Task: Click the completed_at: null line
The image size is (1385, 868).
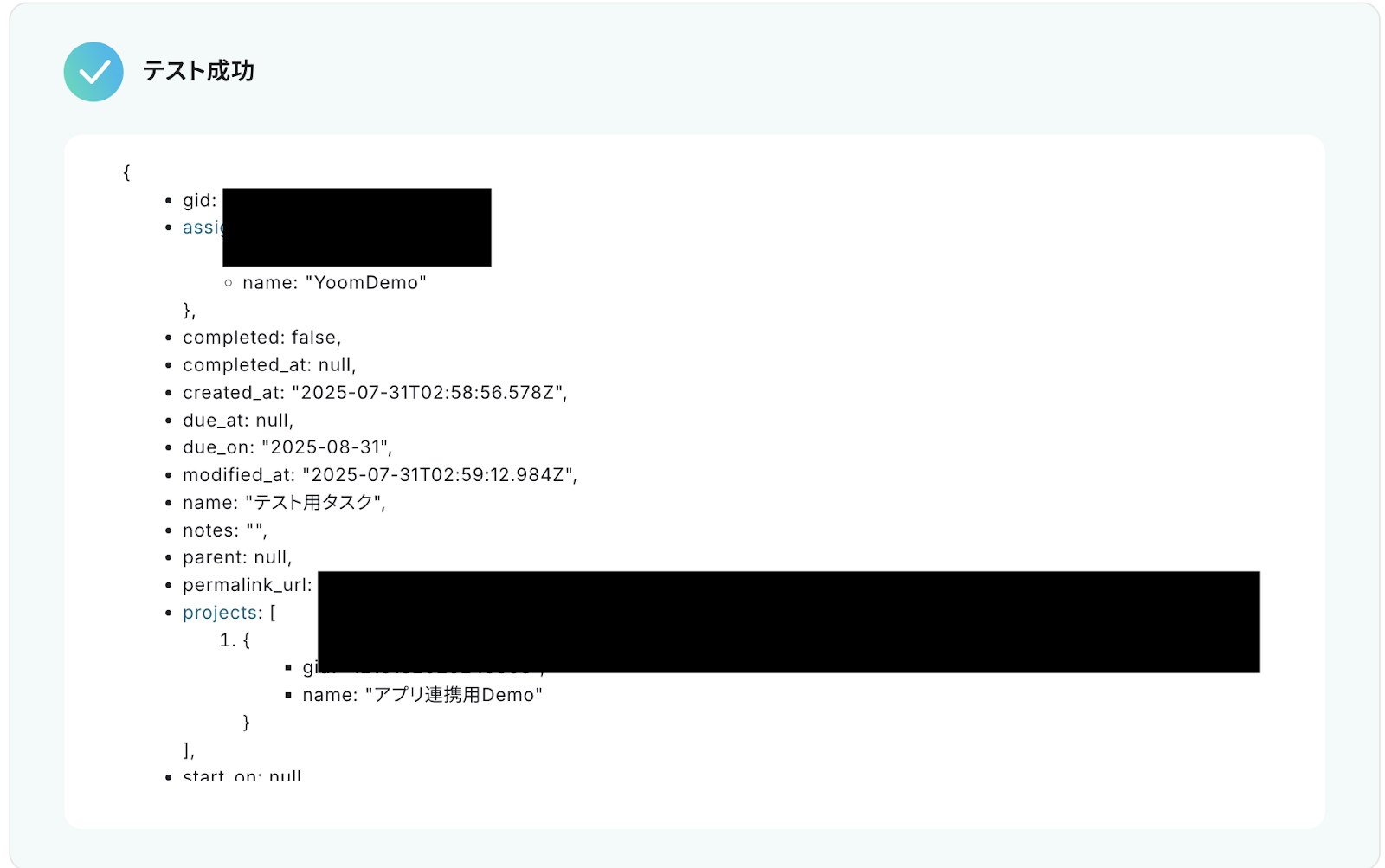Action: pos(269,365)
